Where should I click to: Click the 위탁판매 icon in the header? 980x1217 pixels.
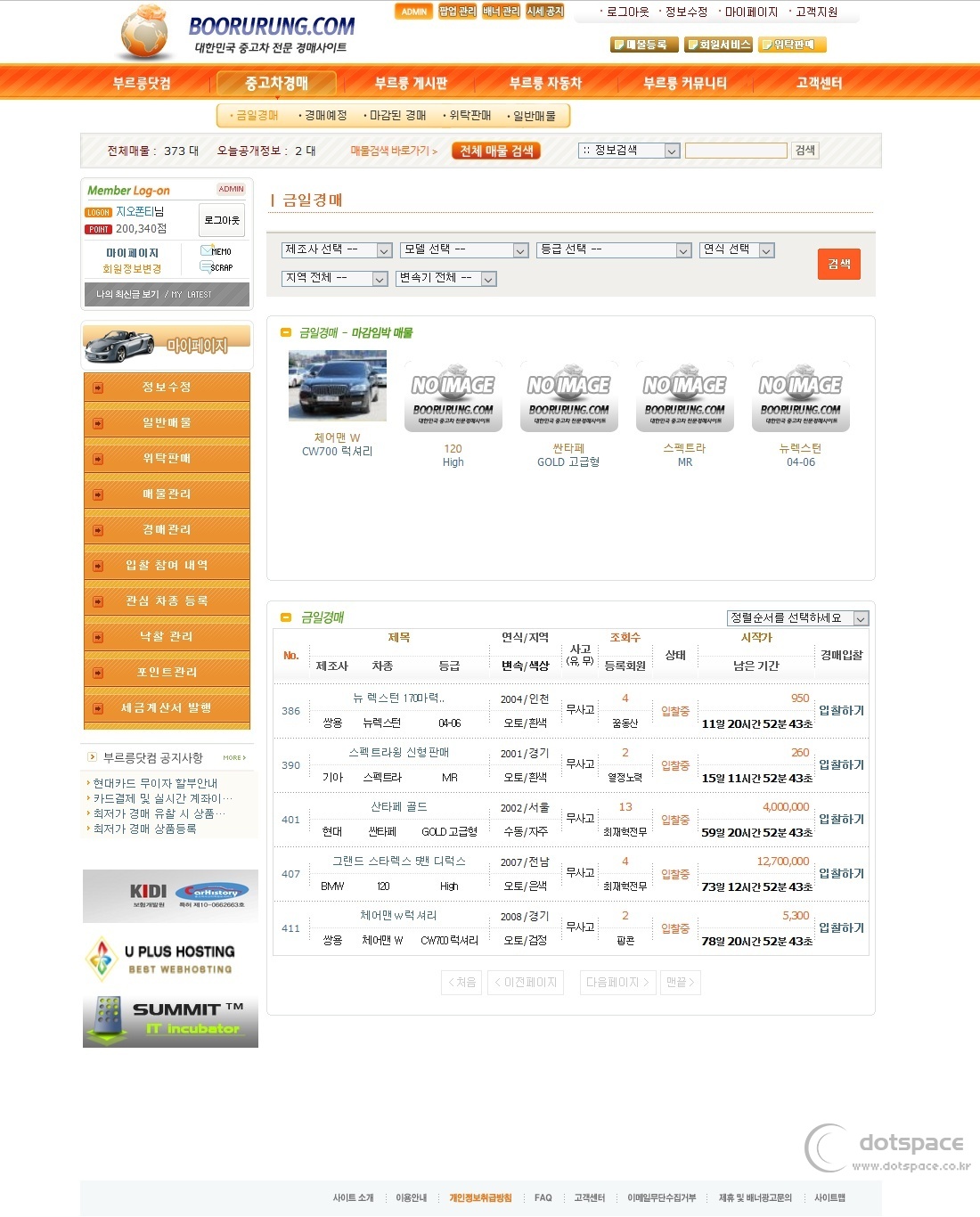pyautogui.click(x=791, y=44)
